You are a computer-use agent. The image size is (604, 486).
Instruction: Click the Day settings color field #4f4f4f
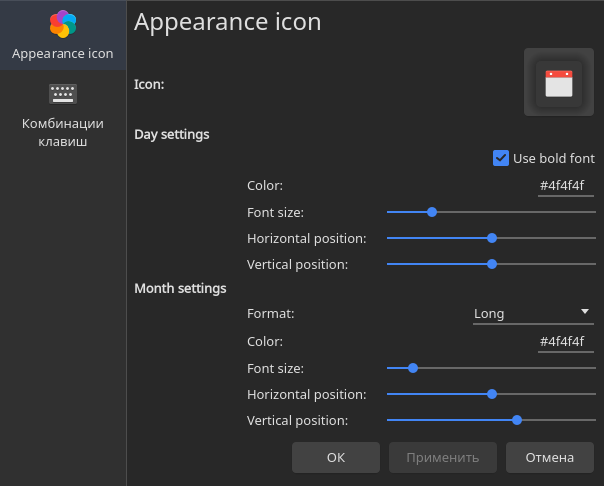pyautogui.click(x=565, y=186)
